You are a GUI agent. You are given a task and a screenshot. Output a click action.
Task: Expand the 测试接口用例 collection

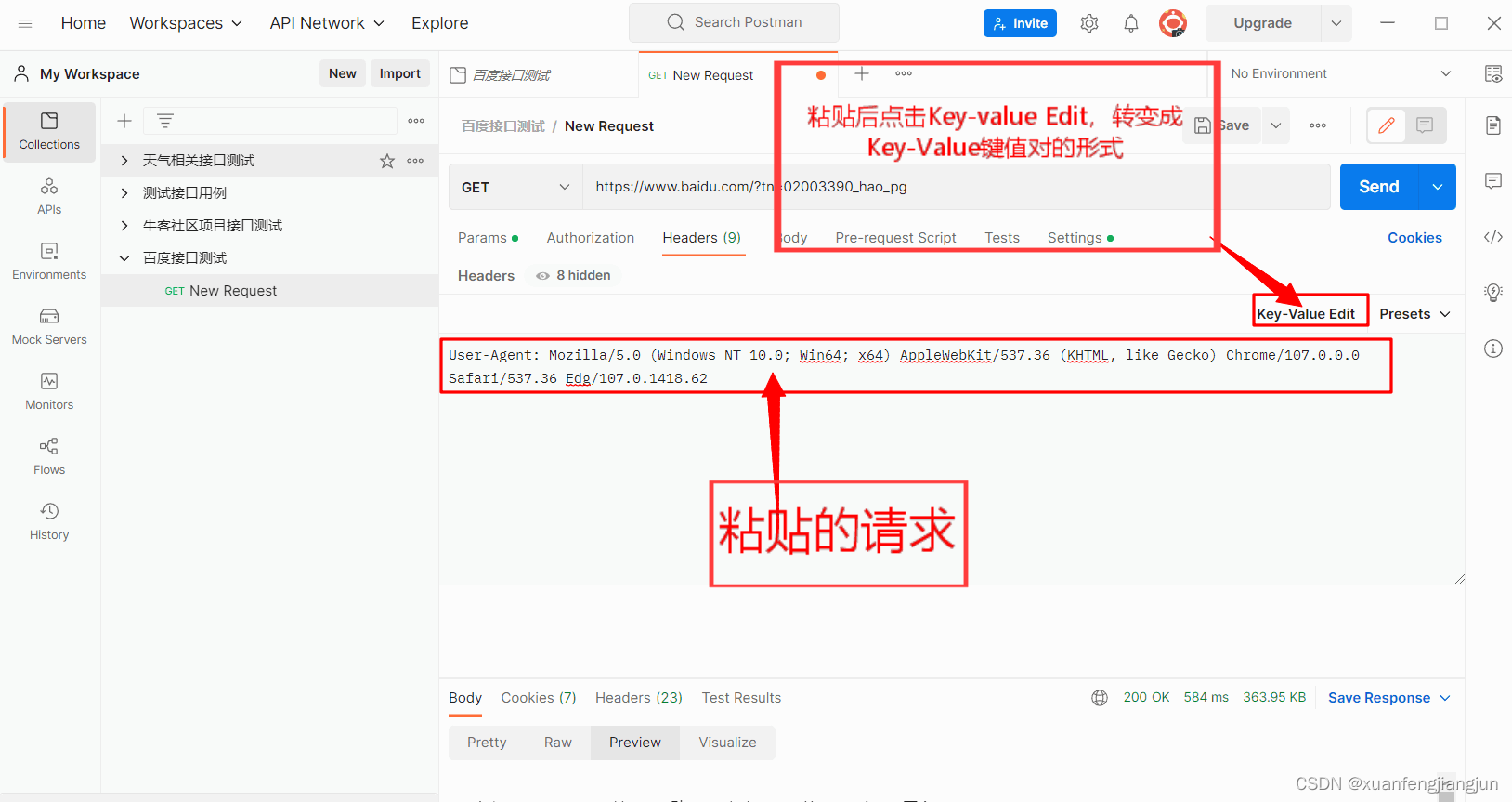tap(124, 193)
